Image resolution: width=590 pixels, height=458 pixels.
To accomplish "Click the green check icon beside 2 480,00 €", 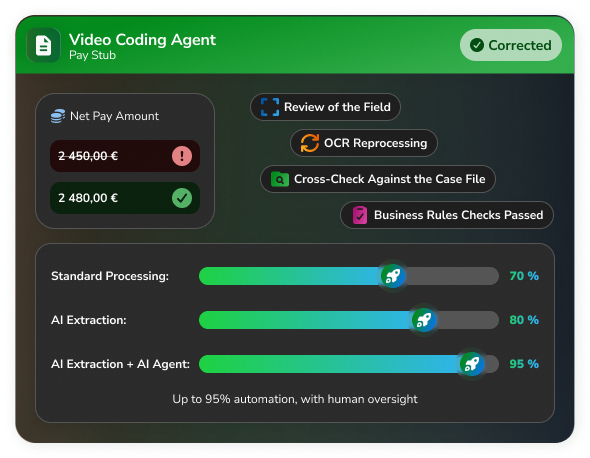I will pyautogui.click(x=182, y=198).
